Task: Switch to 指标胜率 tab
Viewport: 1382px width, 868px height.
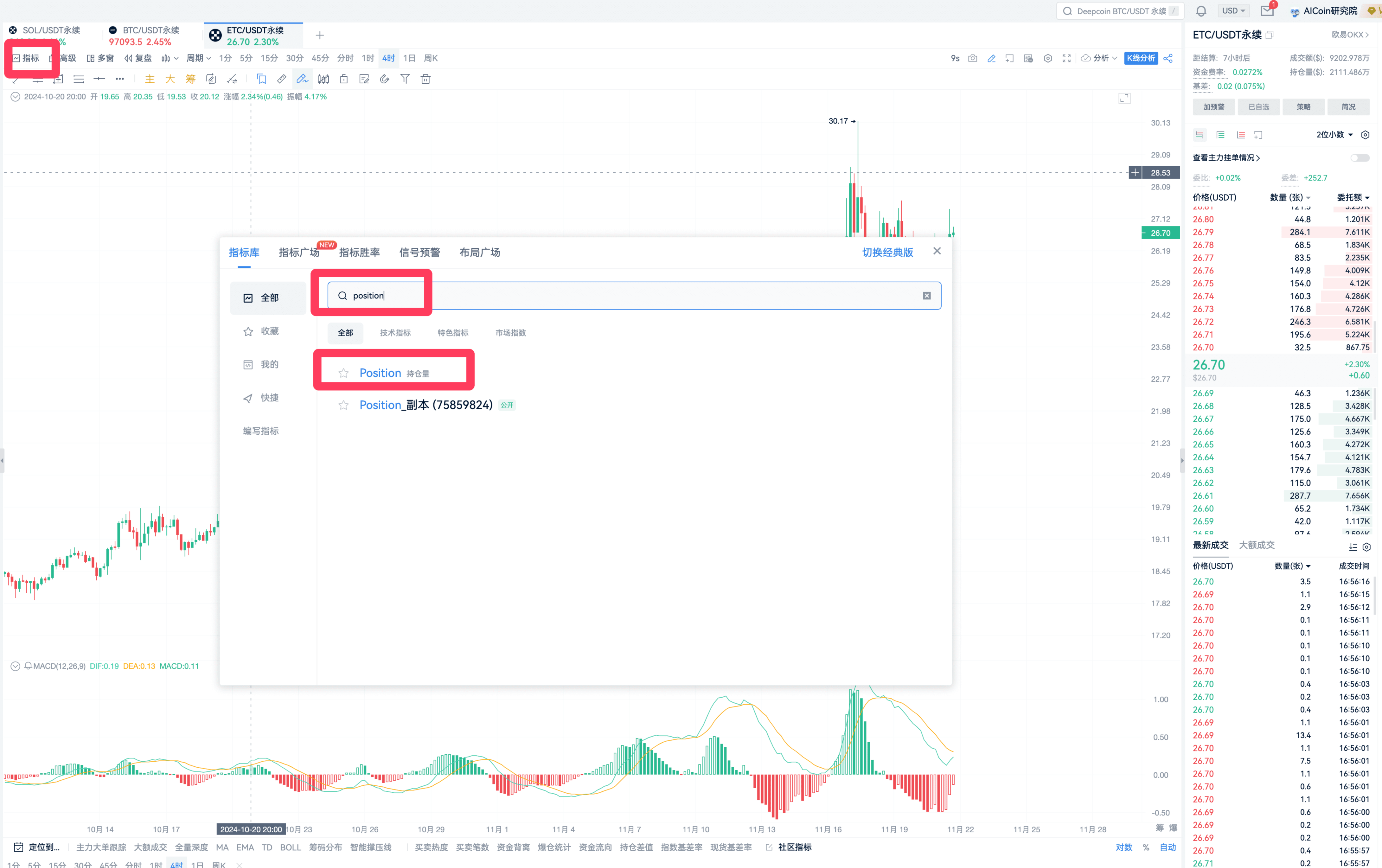Action: click(359, 253)
